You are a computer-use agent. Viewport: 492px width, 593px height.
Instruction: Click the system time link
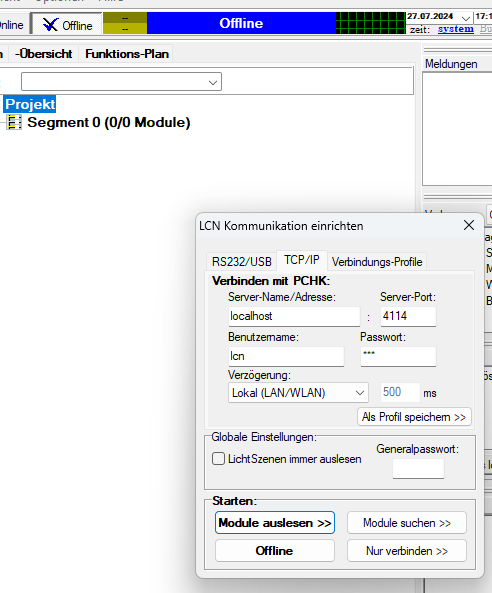[455, 29]
